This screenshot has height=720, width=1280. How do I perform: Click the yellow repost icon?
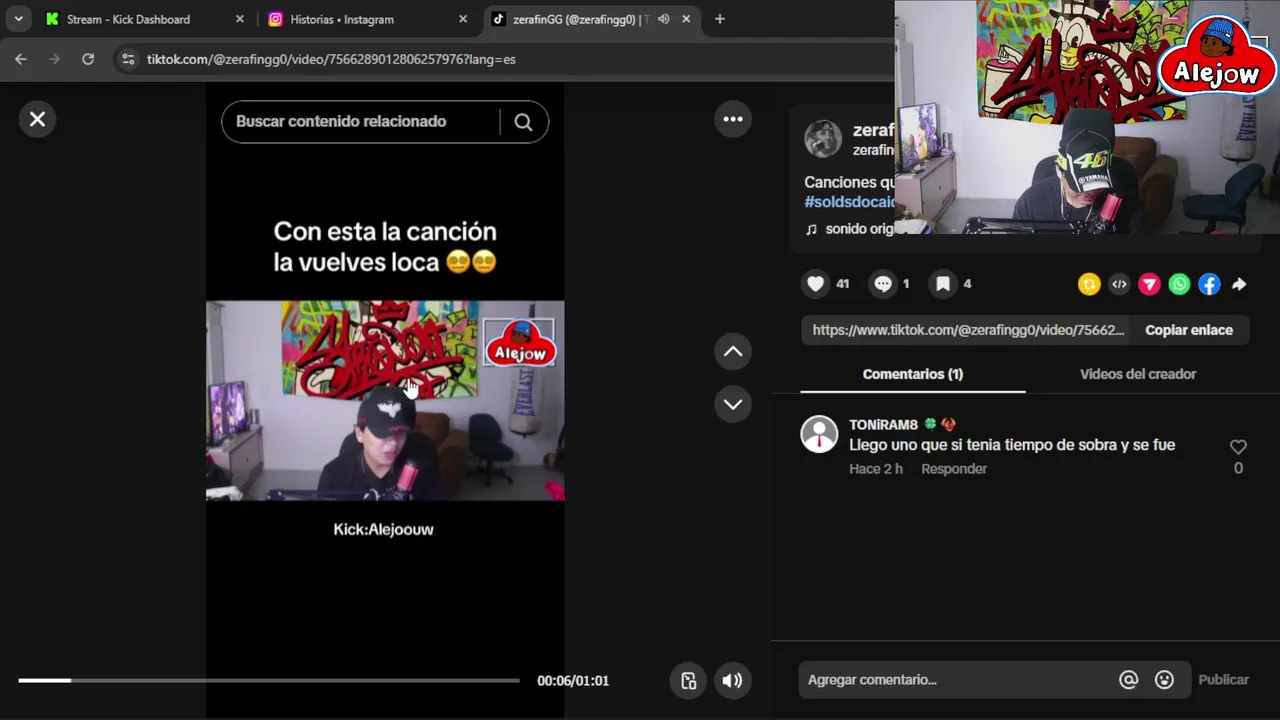tap(1089, 284)
